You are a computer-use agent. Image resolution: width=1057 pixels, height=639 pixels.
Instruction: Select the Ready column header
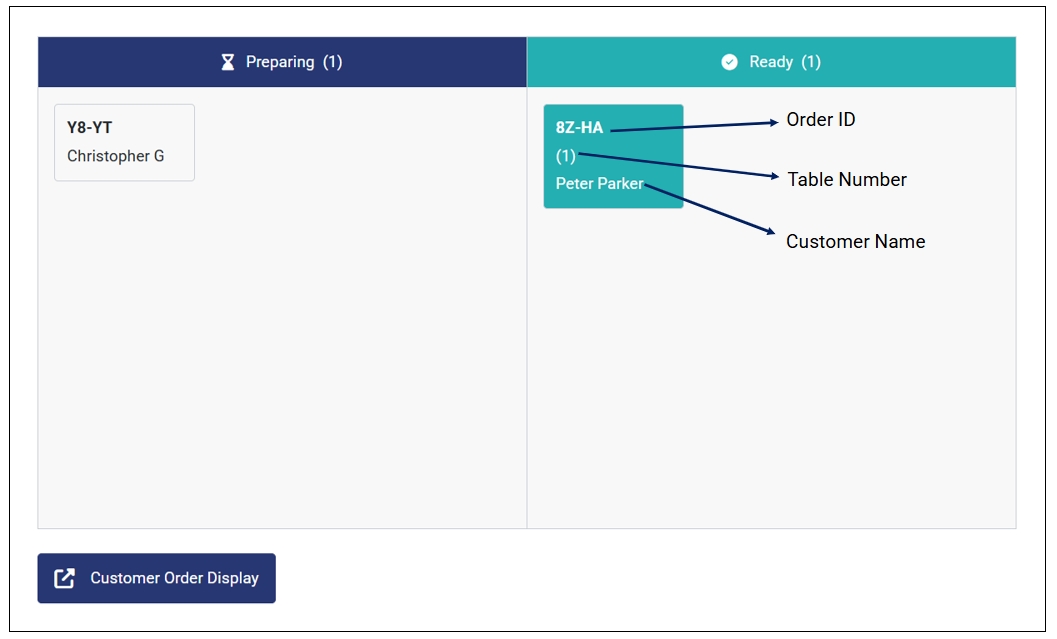click(x=771, y=62)
